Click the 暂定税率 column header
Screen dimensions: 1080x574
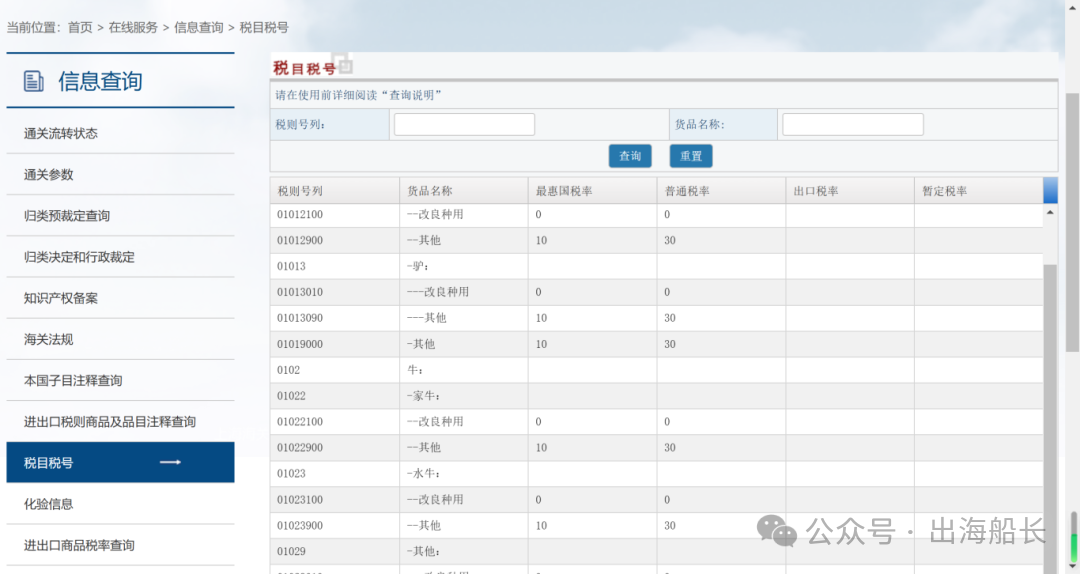tap(979, 191)
